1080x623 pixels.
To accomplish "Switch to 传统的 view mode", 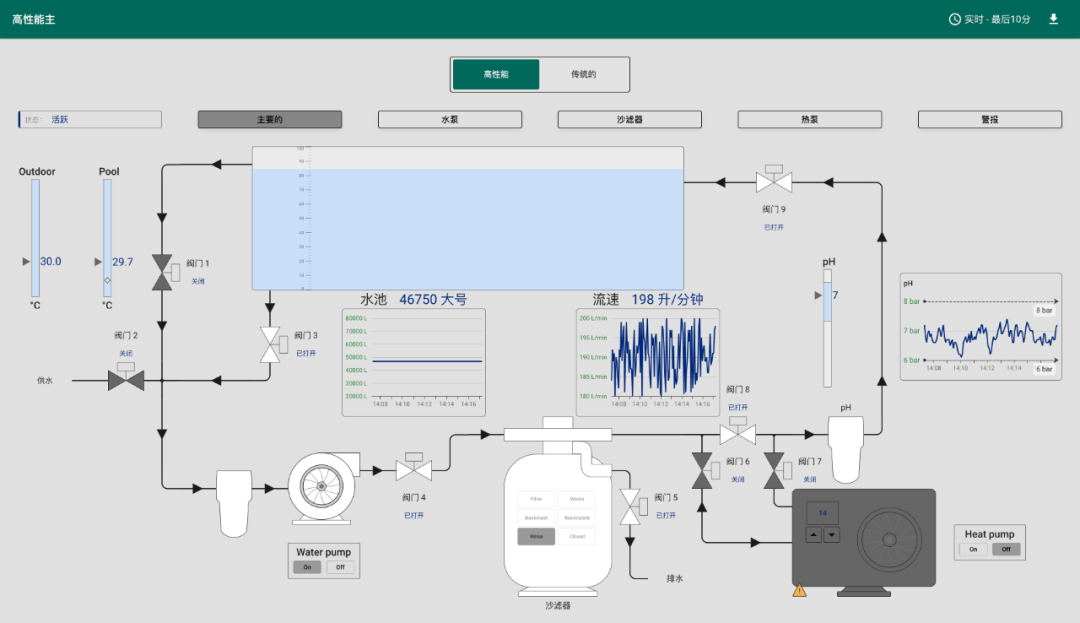I will 584,74.
